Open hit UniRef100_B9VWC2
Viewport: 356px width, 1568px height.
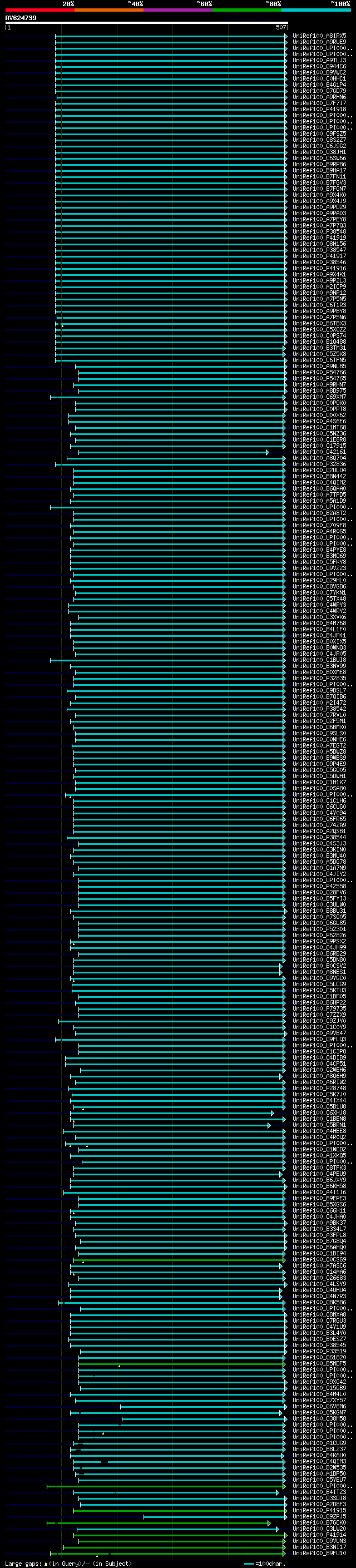tap(319, 72)
